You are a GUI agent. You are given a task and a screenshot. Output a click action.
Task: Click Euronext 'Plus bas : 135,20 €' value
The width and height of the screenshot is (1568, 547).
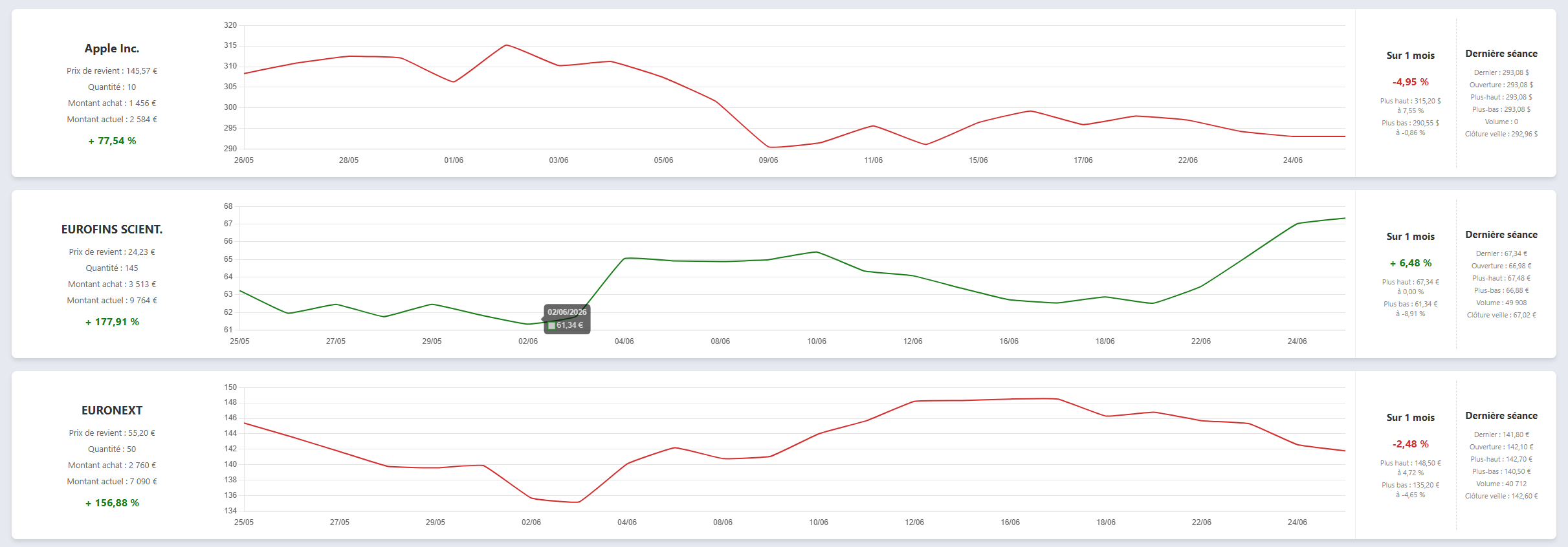(x=1411, y=485)
